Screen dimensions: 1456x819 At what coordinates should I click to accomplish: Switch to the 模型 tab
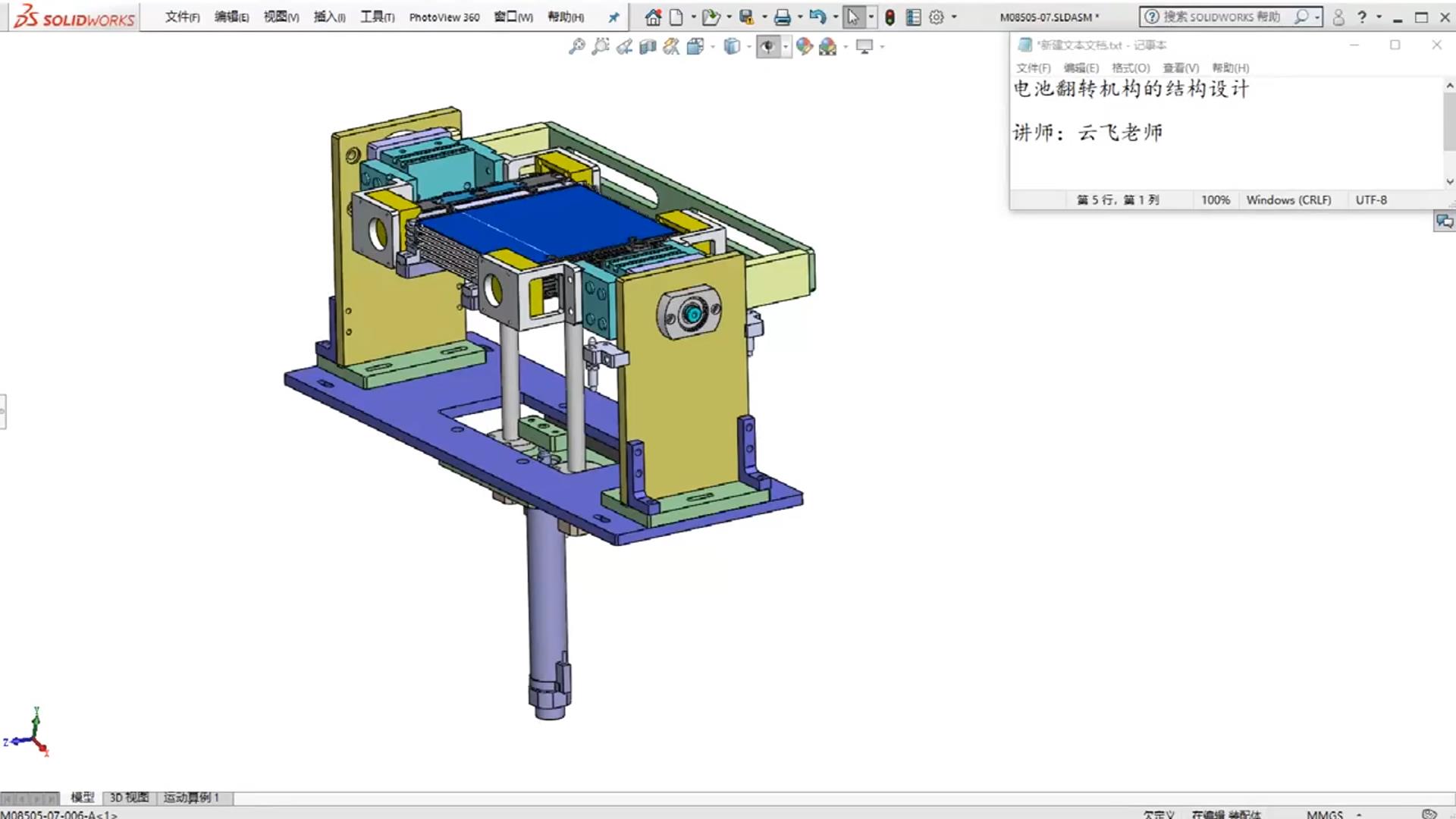(x=82, y=798)
